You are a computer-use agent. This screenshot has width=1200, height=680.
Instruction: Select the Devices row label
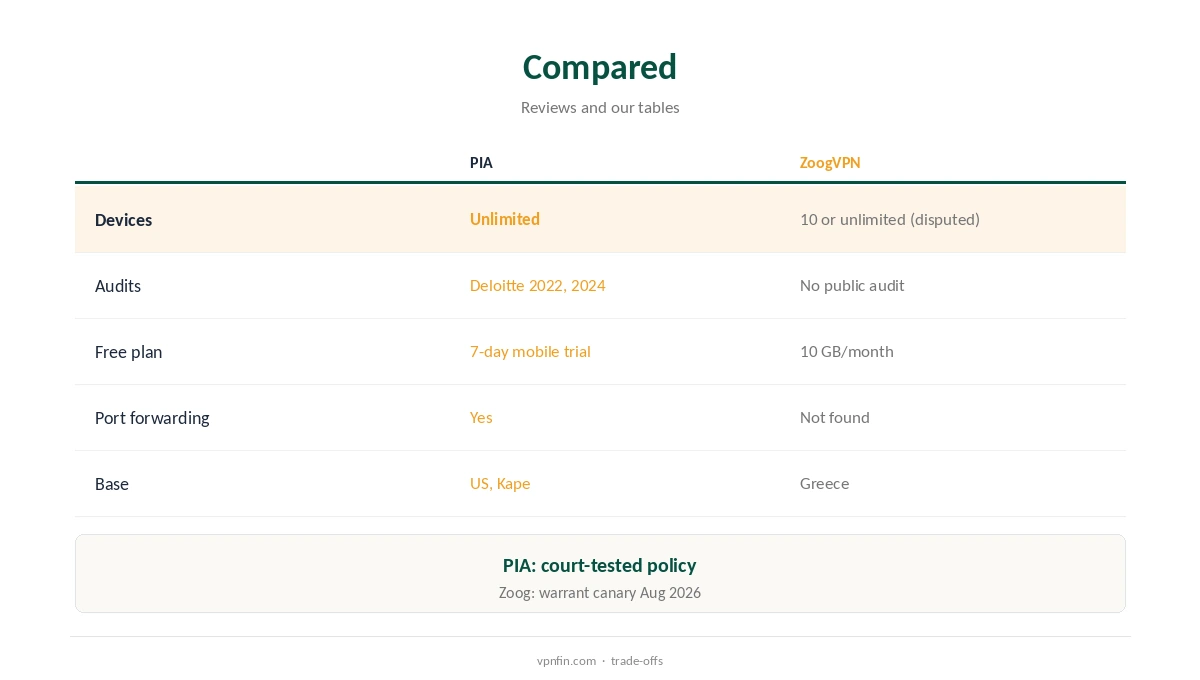click(x=123, y=220)
